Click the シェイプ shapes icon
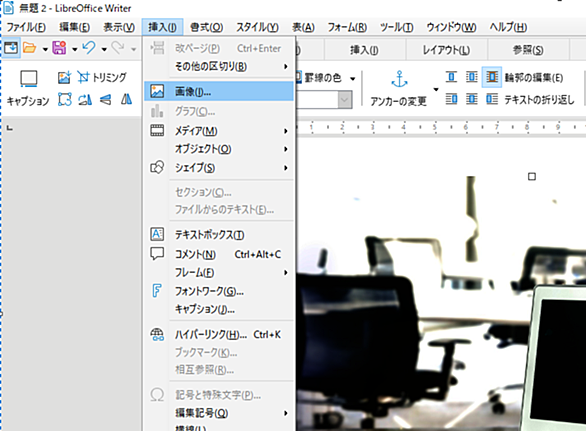 pyautogui.click(x=157, y=167)
